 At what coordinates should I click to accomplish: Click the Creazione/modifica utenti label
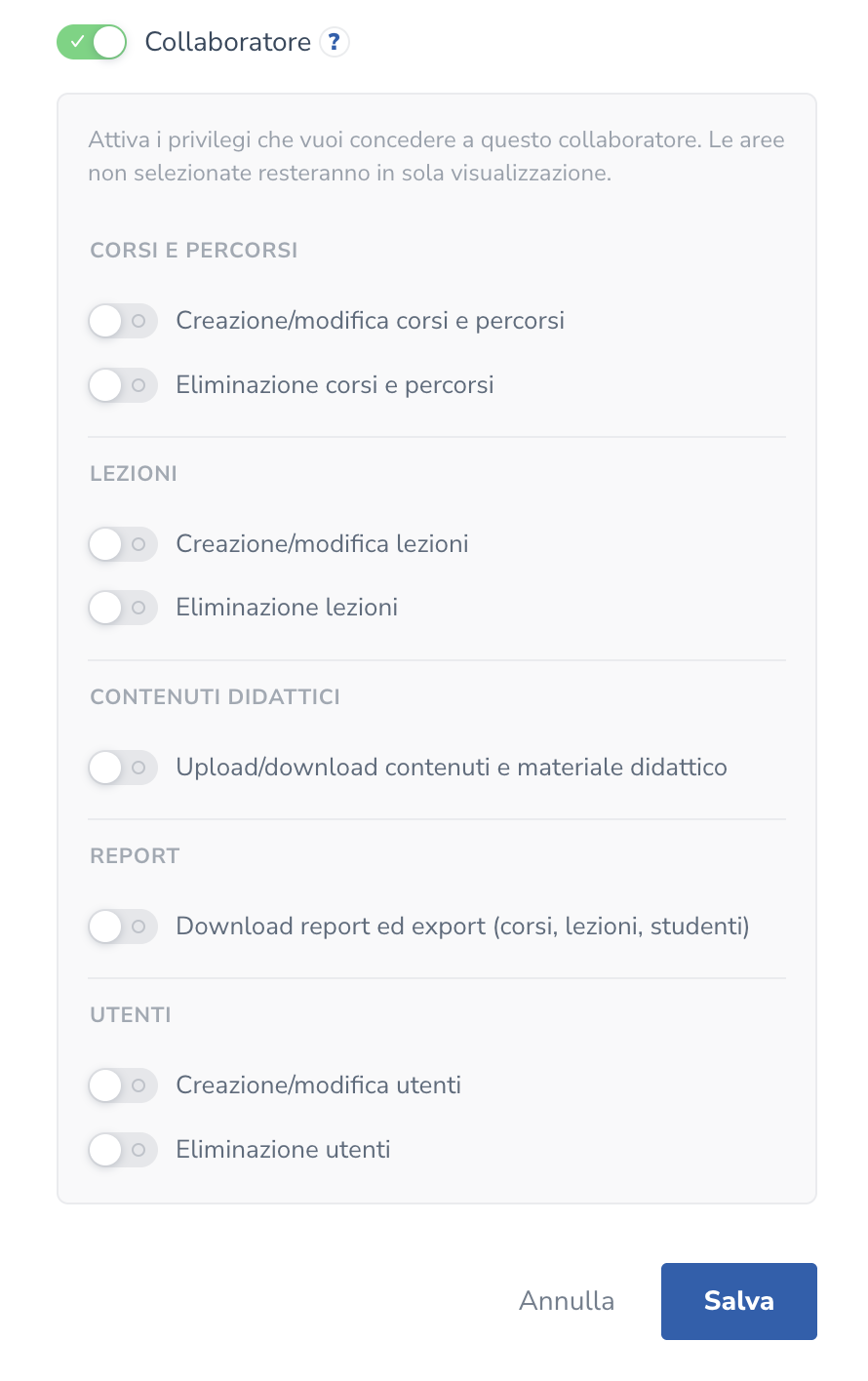click(x=319, y=1085)
